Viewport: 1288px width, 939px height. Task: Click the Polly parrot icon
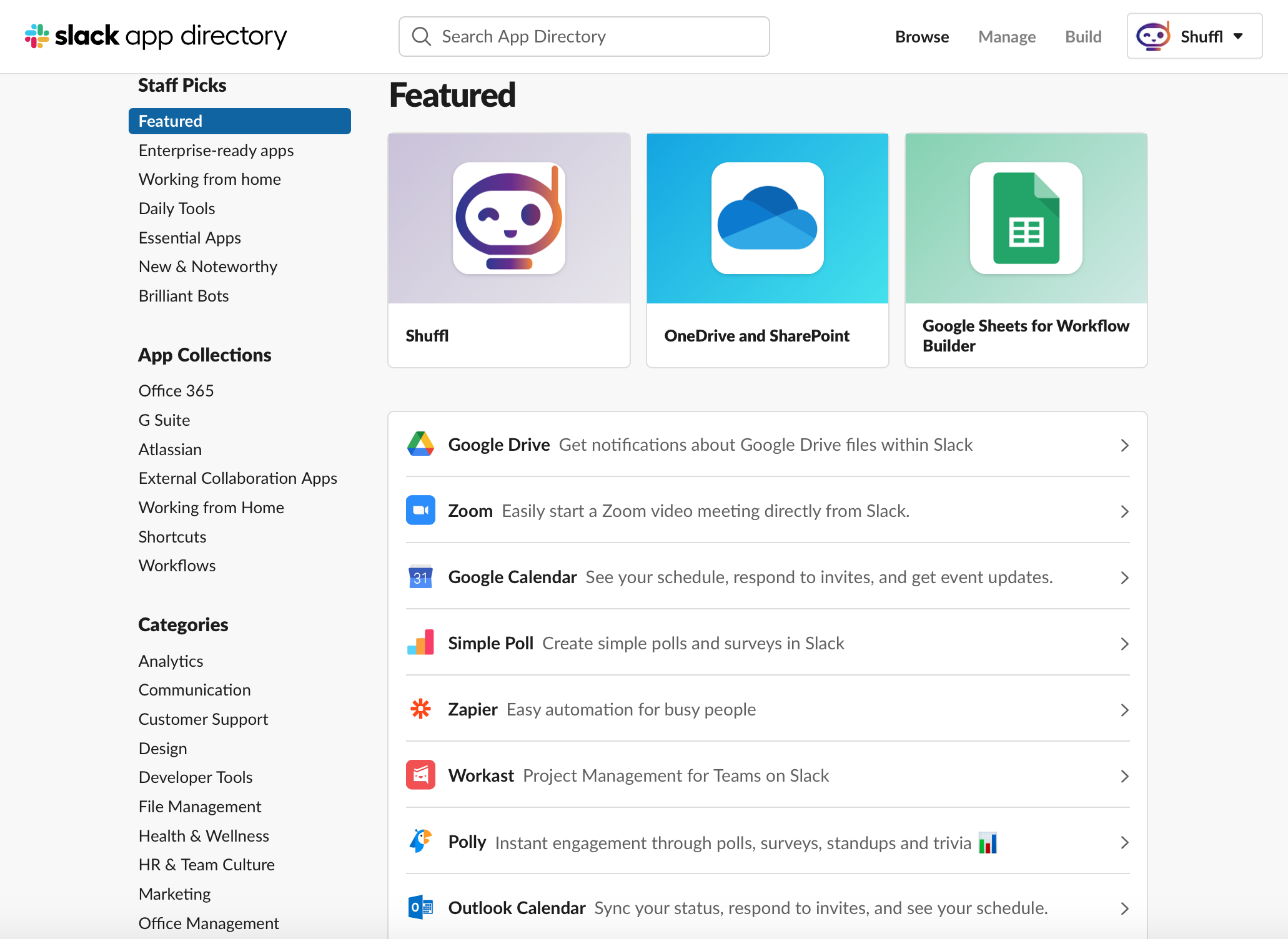click(420, 842)
